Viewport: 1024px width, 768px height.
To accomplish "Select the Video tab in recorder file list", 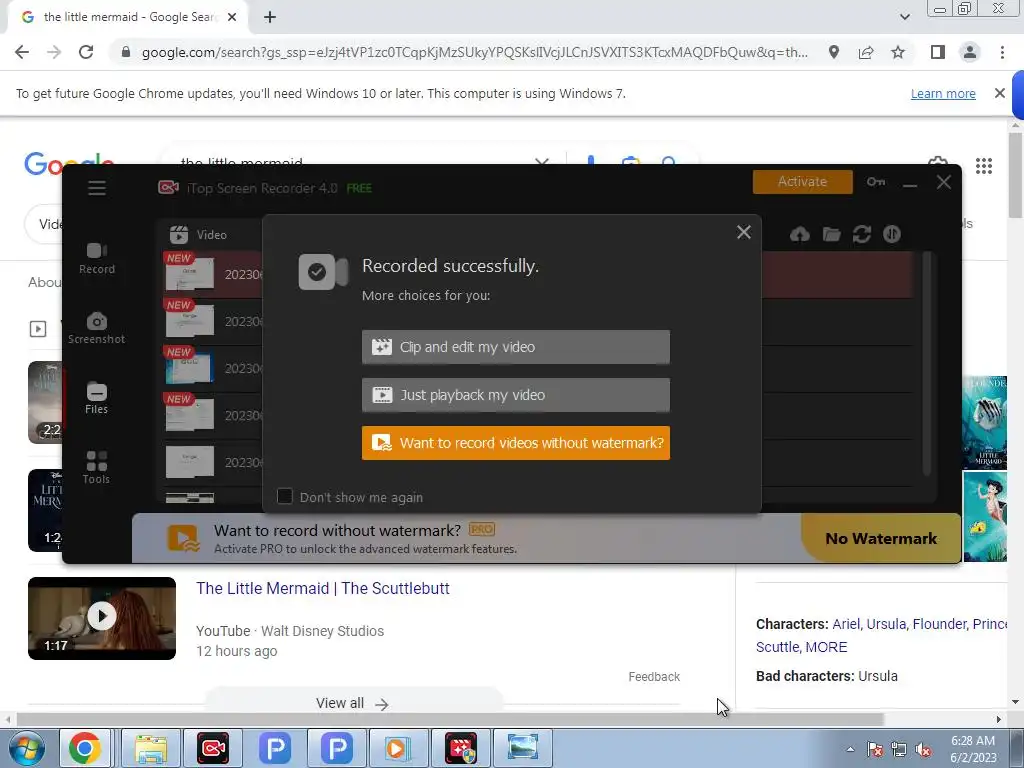I will tap(198, 234).
